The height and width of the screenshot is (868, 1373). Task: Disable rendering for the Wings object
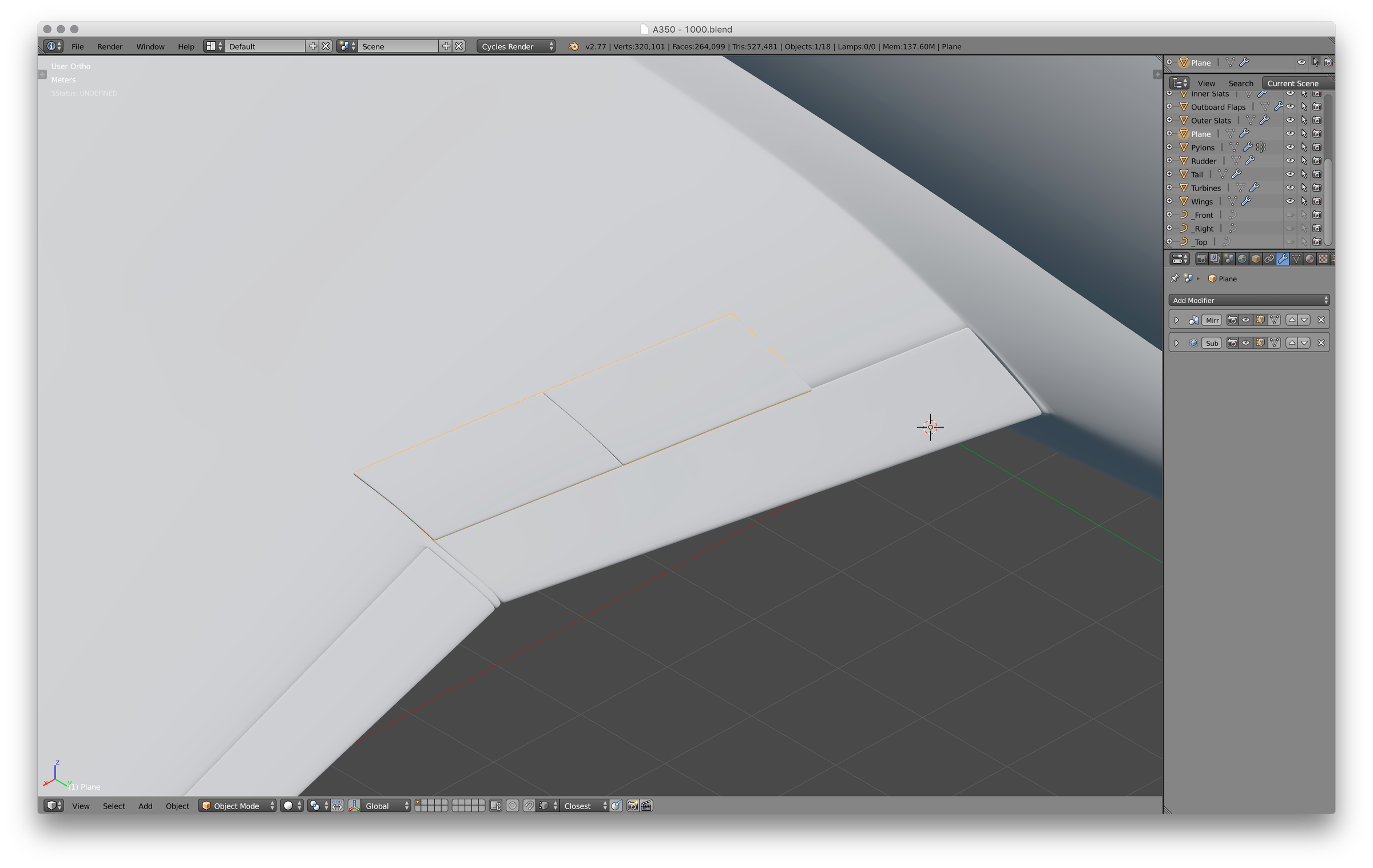click(x=1317, y=201)
